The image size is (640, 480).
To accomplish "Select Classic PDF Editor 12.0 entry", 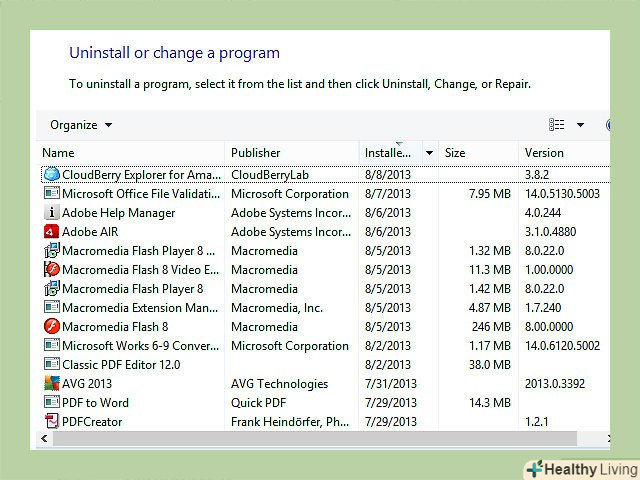I will 121,364.
